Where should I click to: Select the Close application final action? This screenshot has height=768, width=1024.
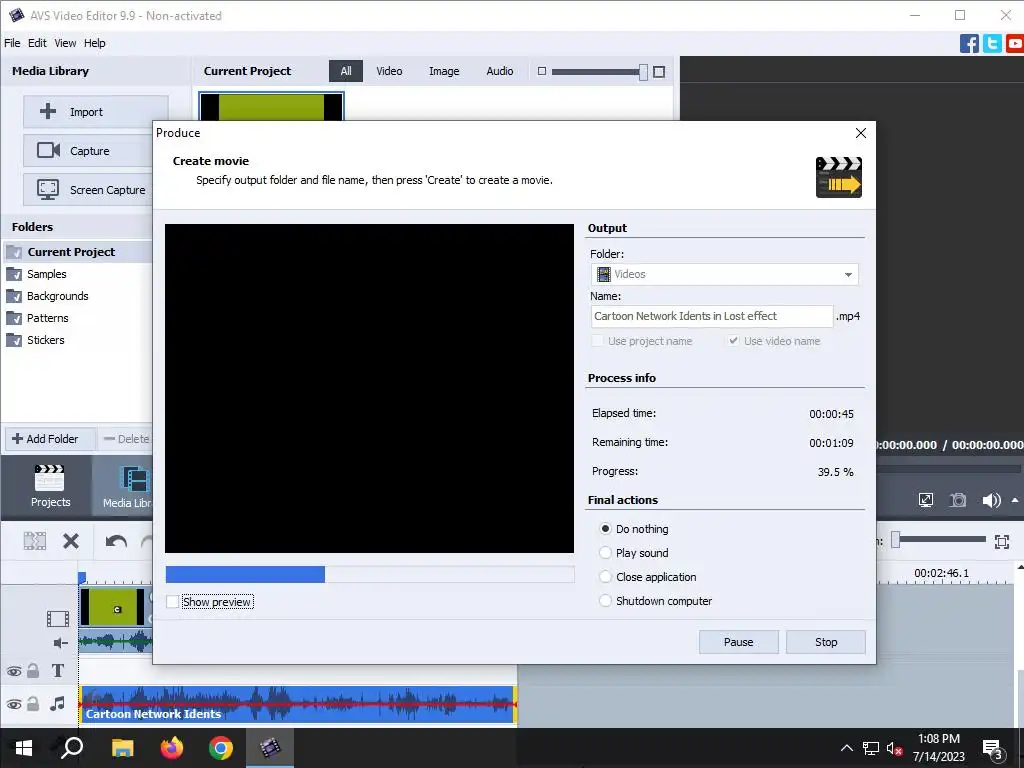tap(605, 577)
